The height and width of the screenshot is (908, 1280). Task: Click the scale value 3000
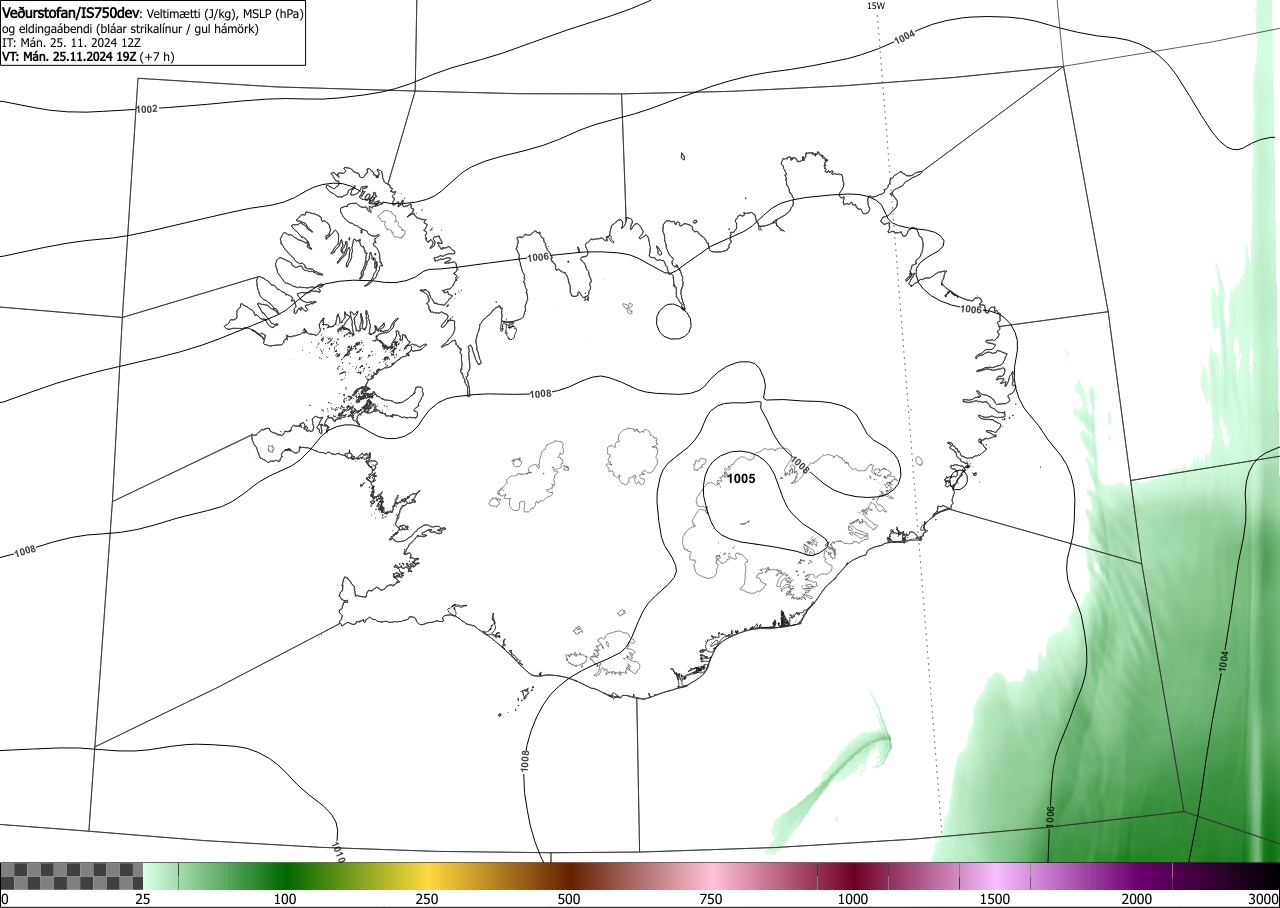[x=1263, y=899]
